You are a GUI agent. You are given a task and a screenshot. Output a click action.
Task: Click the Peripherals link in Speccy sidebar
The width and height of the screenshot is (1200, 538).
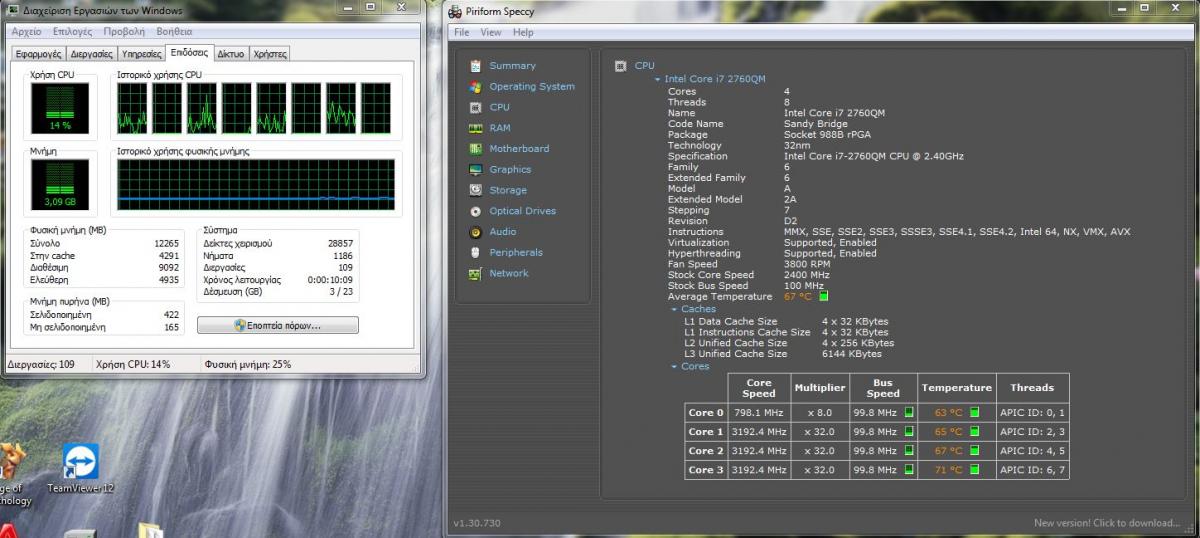(516, 253)
